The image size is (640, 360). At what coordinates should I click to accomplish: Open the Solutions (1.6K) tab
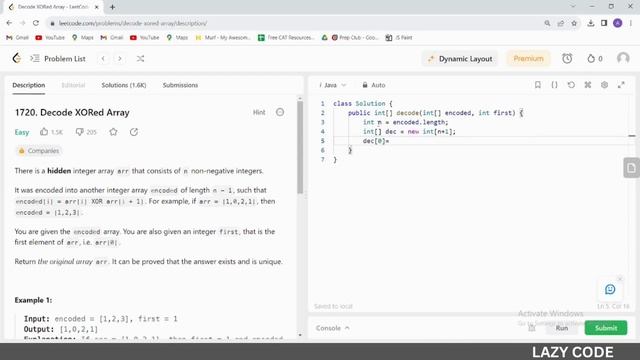(124, 85)
